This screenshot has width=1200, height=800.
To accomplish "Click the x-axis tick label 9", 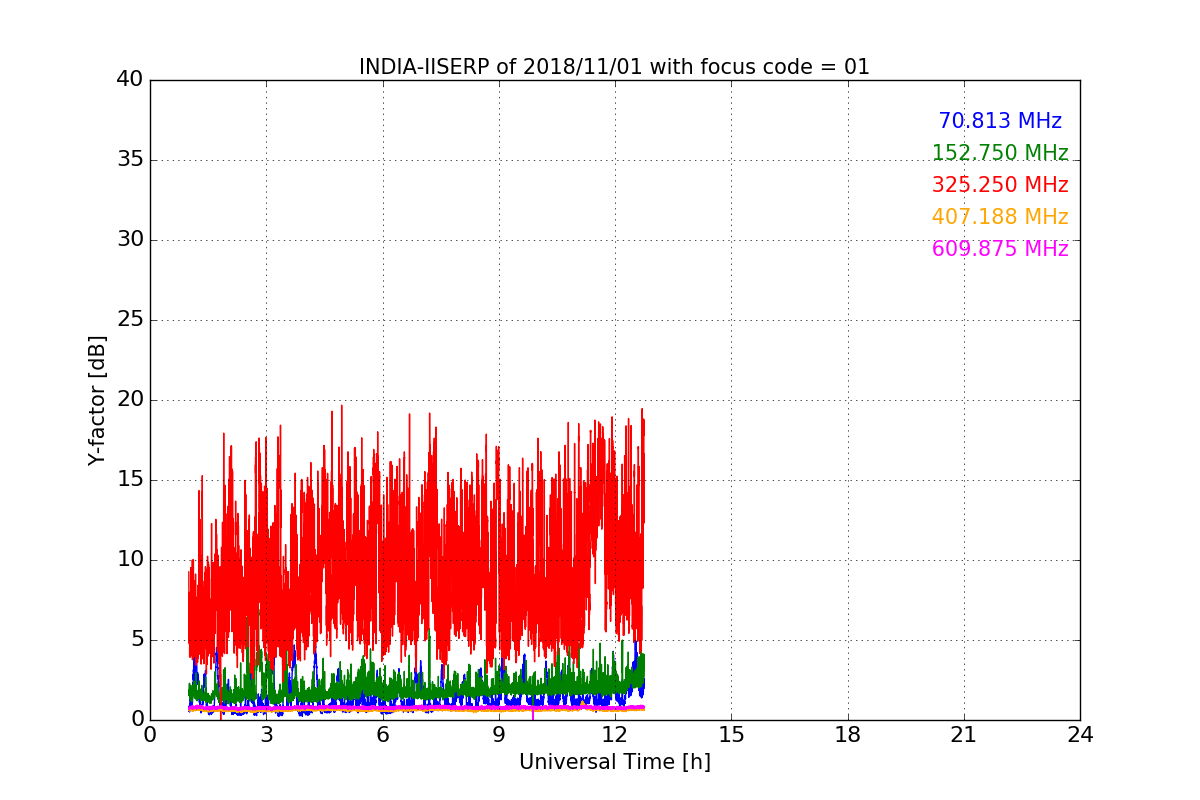I will coord(499,734).
